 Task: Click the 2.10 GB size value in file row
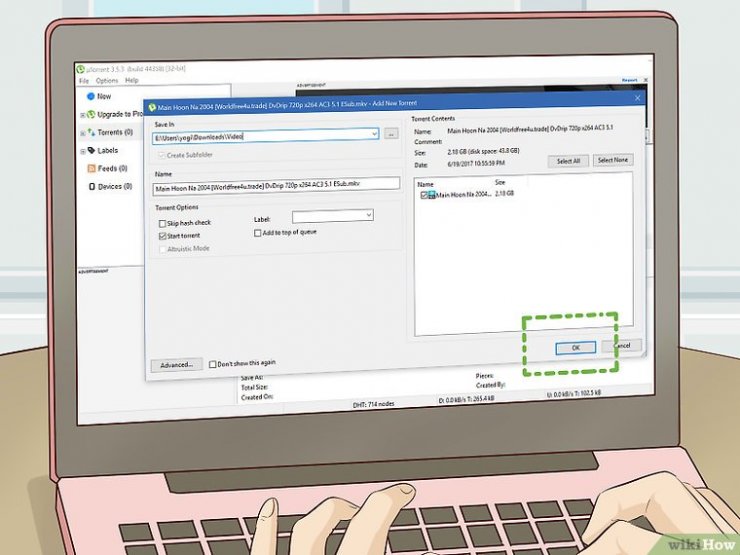point(505,193)
